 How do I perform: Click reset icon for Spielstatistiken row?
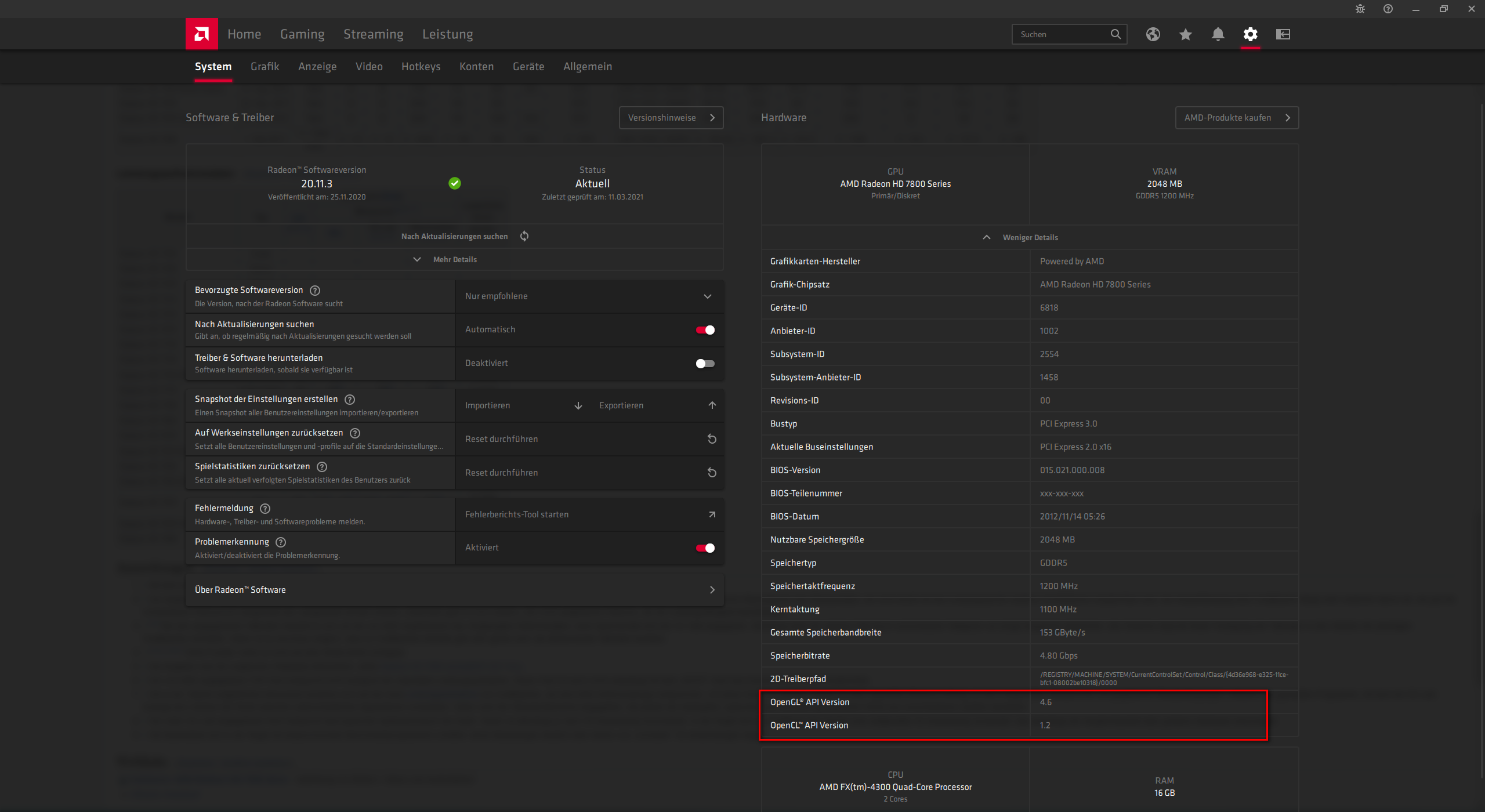click(712, 473)
